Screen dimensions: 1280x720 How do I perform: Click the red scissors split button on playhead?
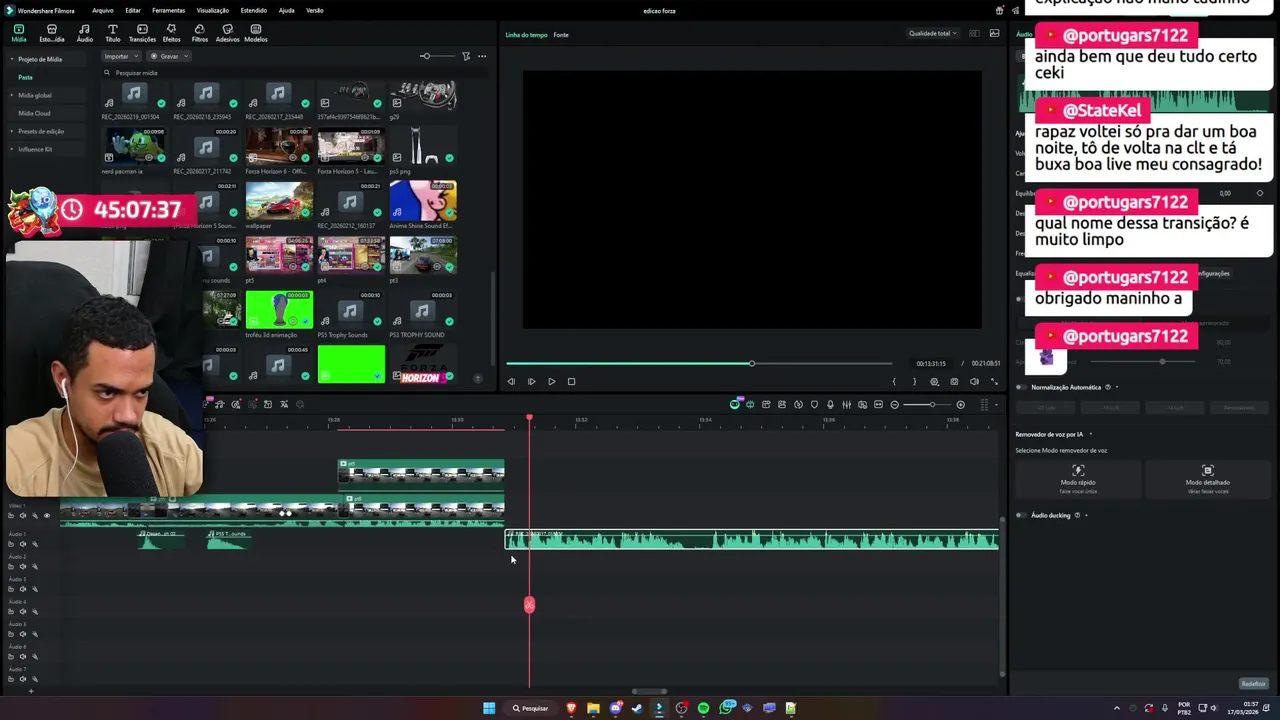coord(529,604)
